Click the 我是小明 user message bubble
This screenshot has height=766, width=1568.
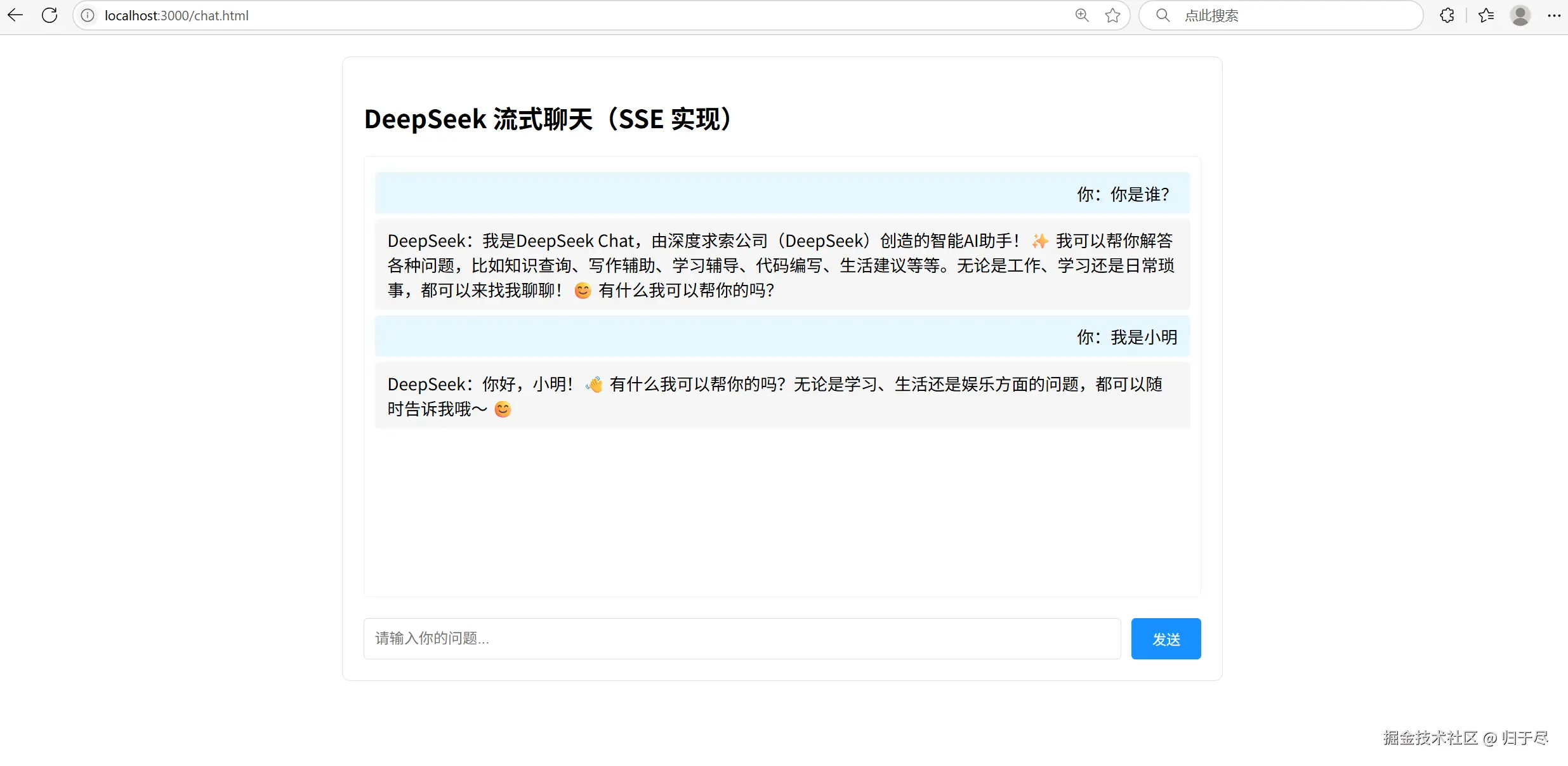(782, 336)
